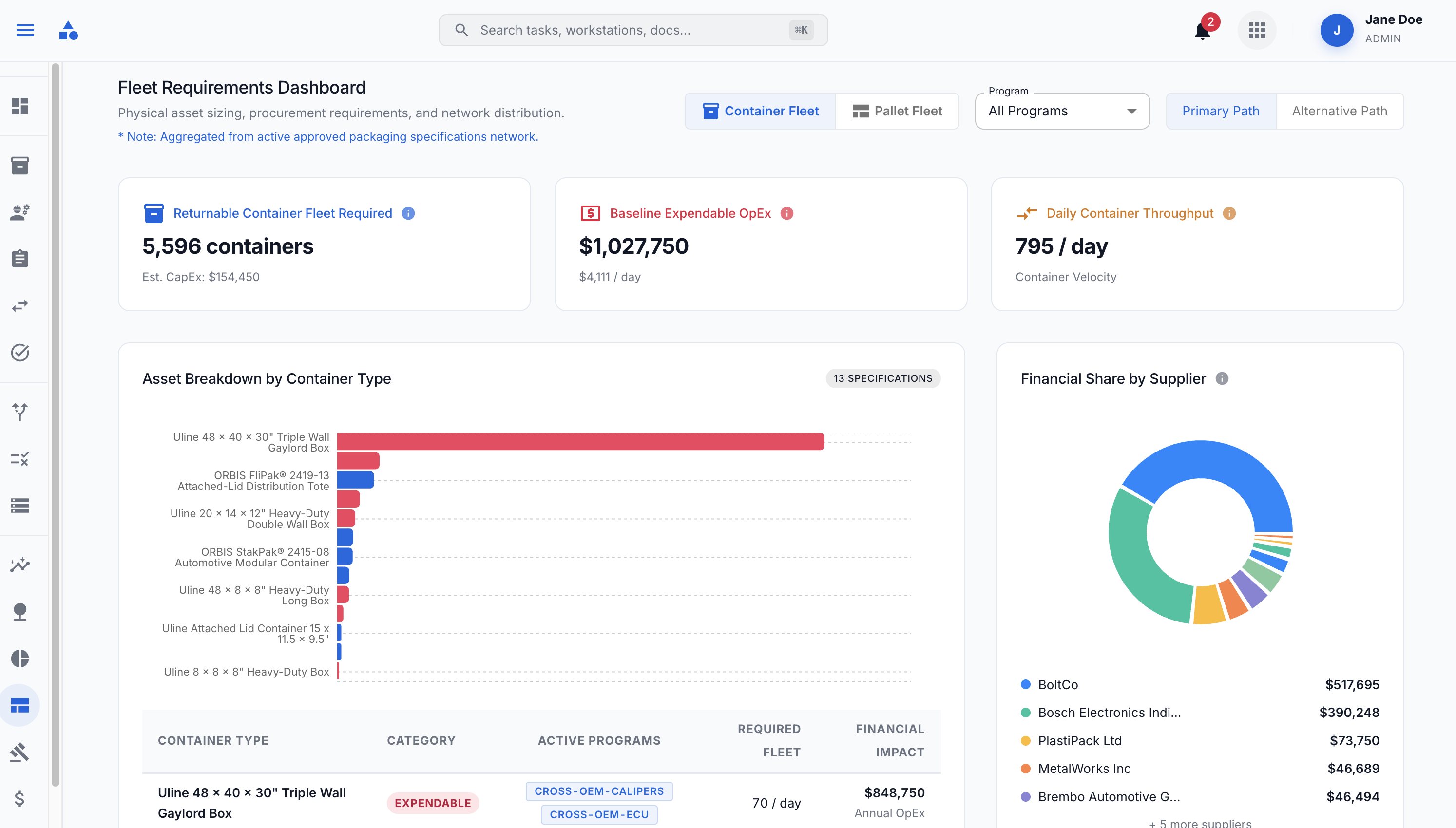The height and width of the screenshot is (828, 1456).
Task: Open the dollar sign sidebar icon
Action: coord(20,799)
